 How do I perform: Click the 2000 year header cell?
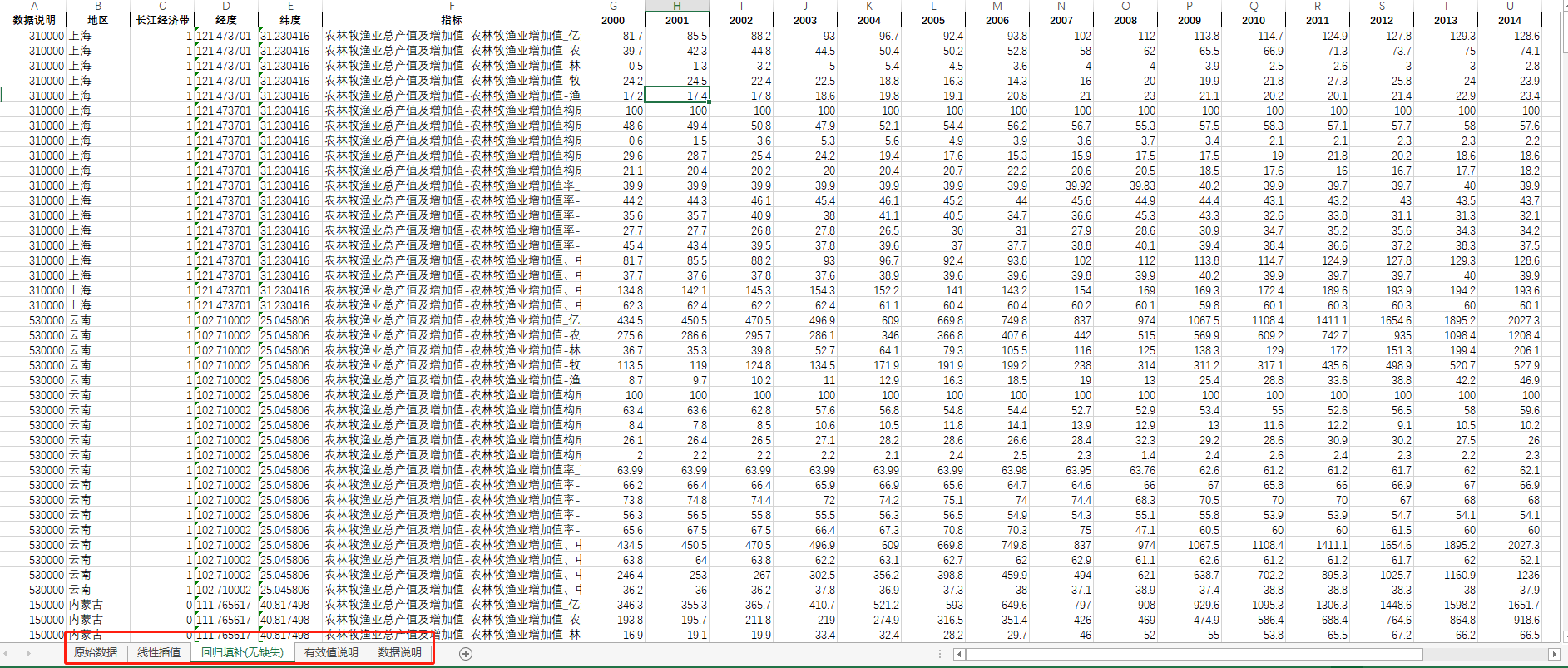(x=613, y=20)
